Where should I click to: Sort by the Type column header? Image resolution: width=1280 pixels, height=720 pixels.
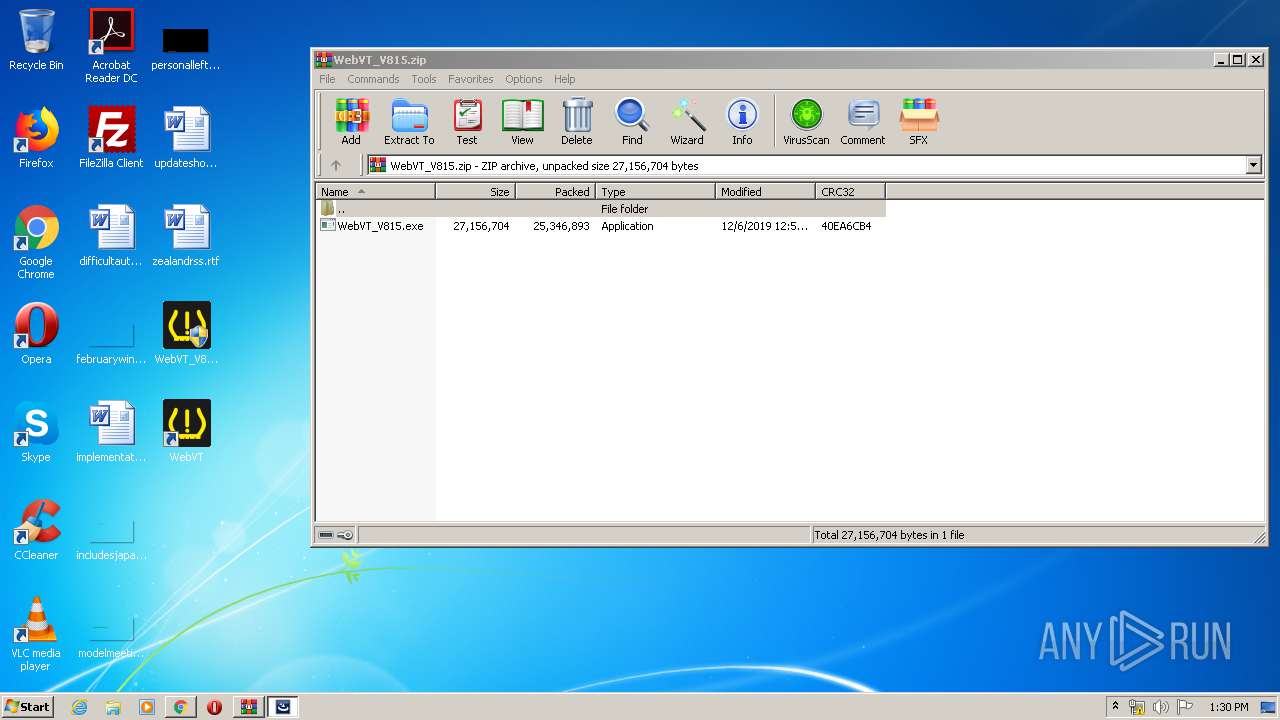(x=656, y=192)
